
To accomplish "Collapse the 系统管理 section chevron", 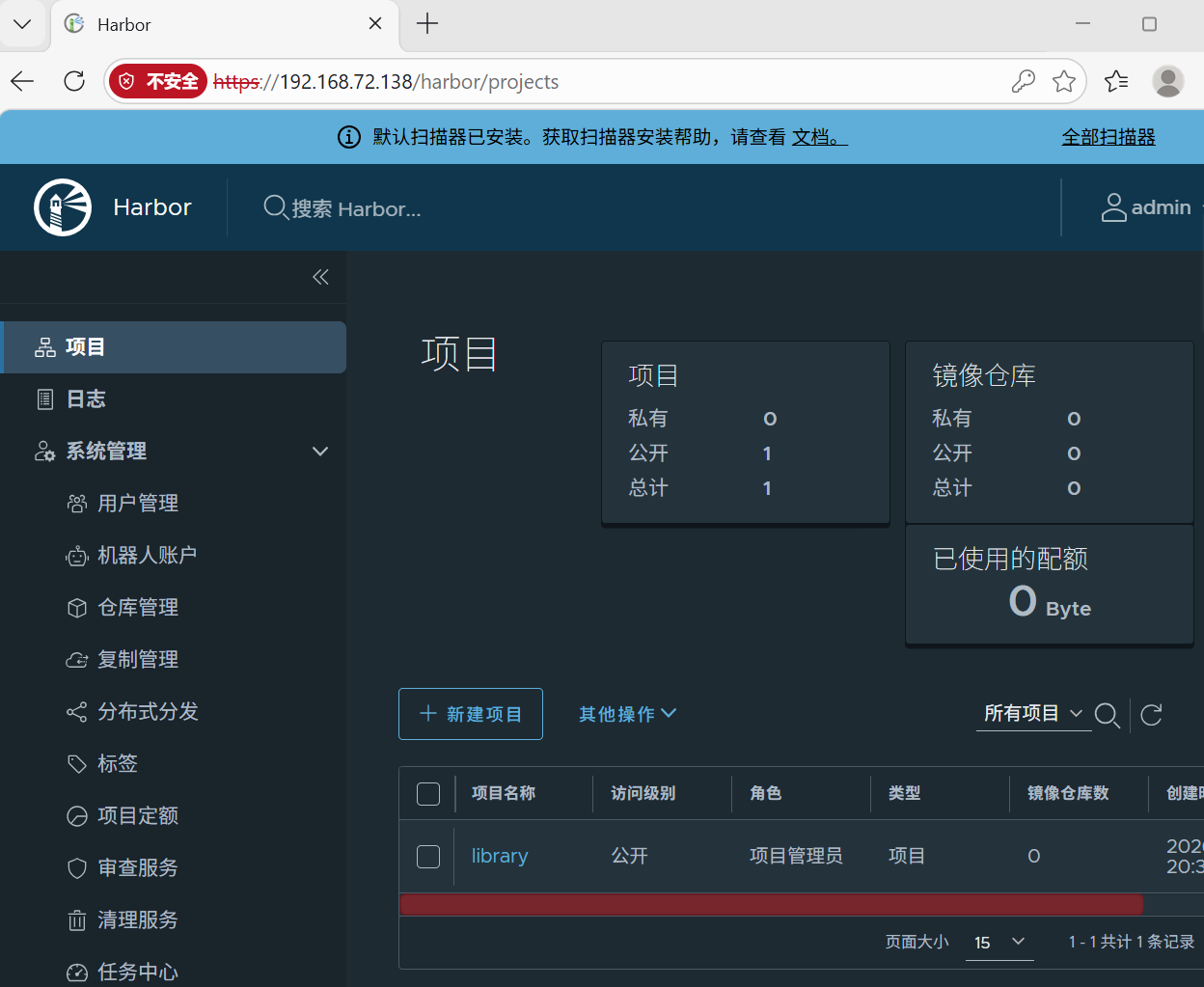I will 320,452.
